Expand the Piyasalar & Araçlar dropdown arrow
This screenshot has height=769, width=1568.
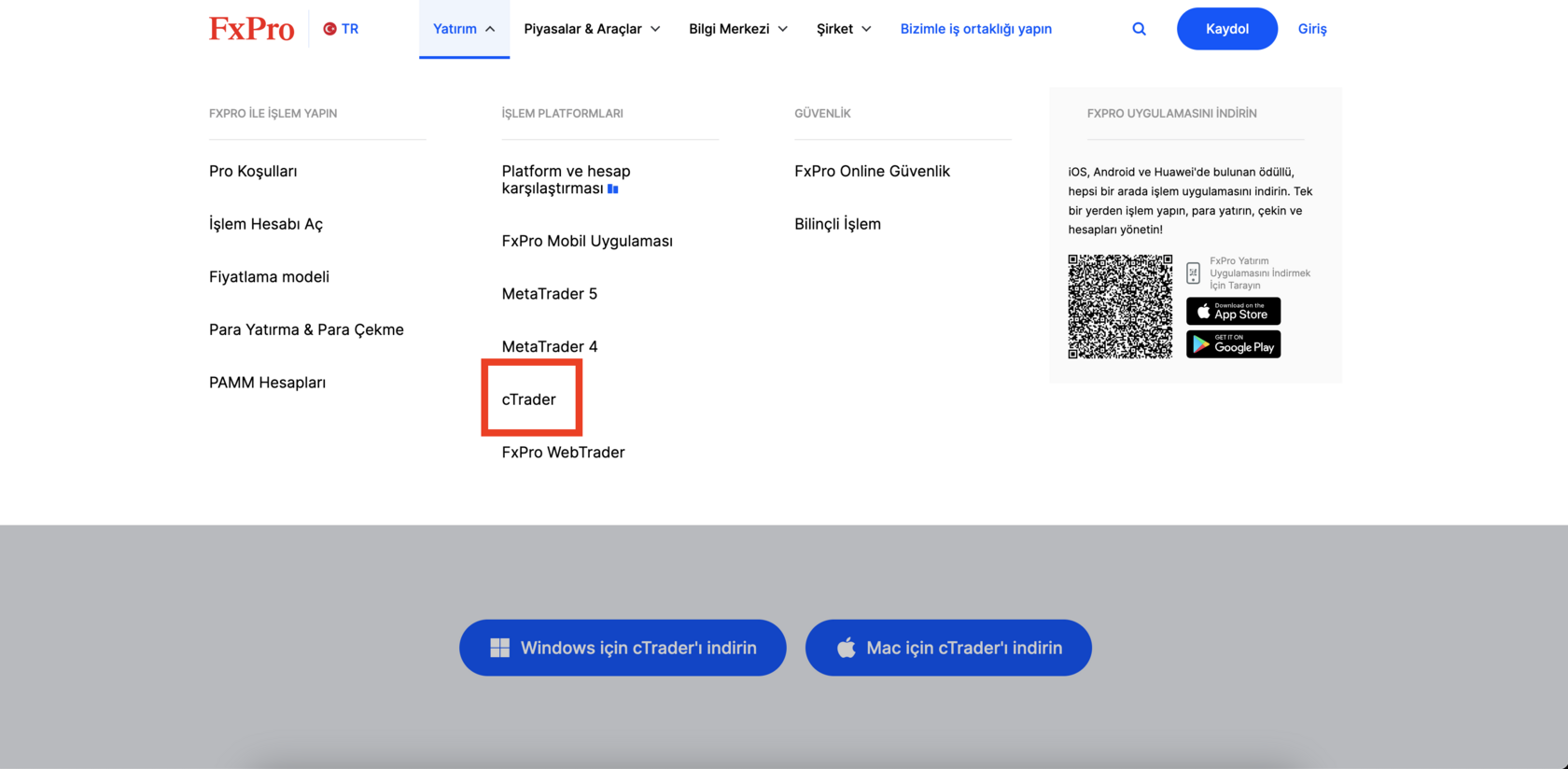pyautogui.click(x=655, y=29)
